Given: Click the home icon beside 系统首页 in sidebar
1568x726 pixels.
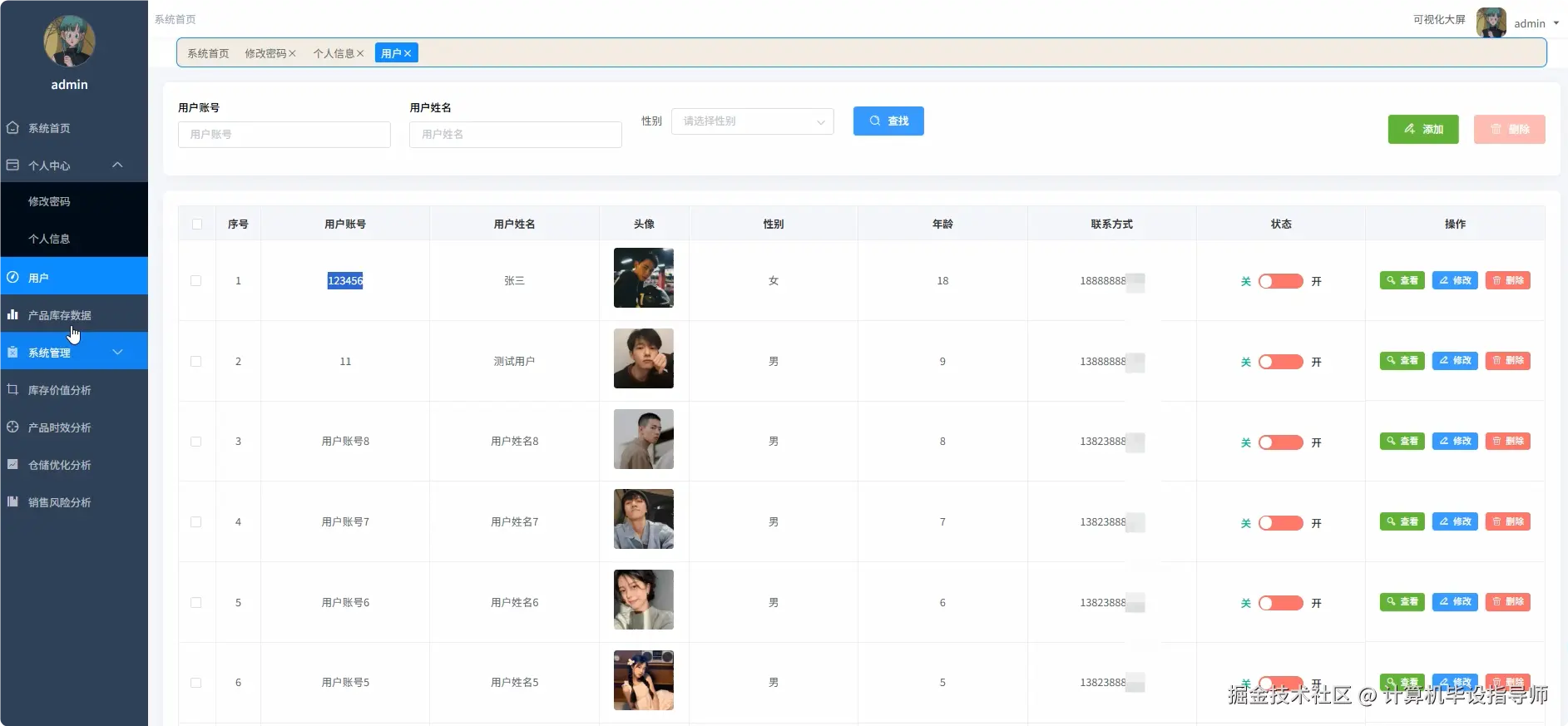Looking at the screenshot, I should click(12, 128).
